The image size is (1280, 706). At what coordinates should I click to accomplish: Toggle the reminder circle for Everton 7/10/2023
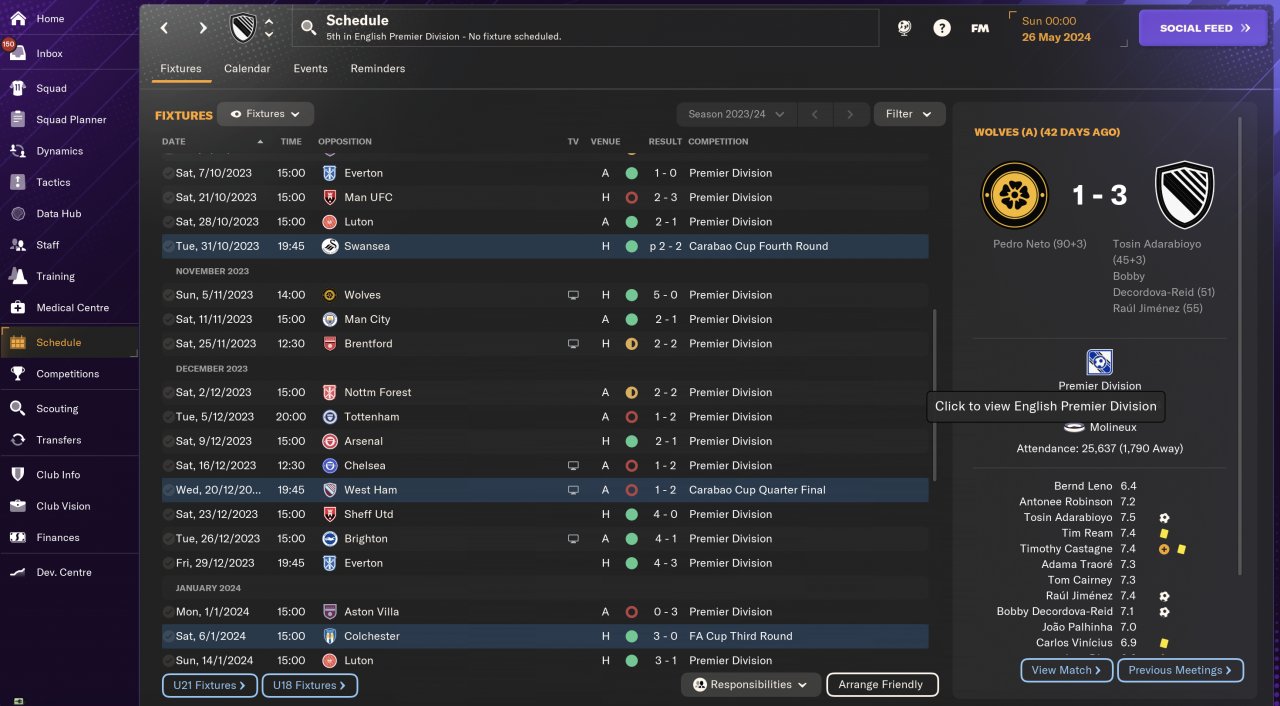168,173
